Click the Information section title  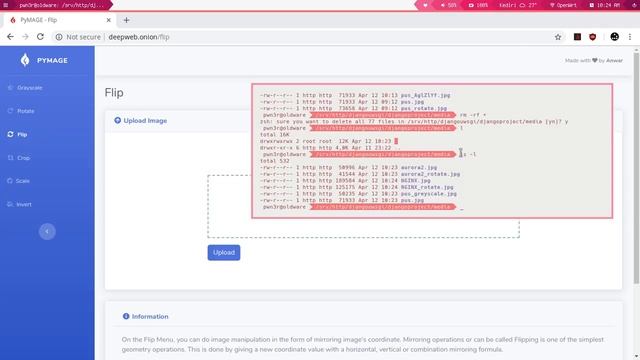click(x=150, y=316)
